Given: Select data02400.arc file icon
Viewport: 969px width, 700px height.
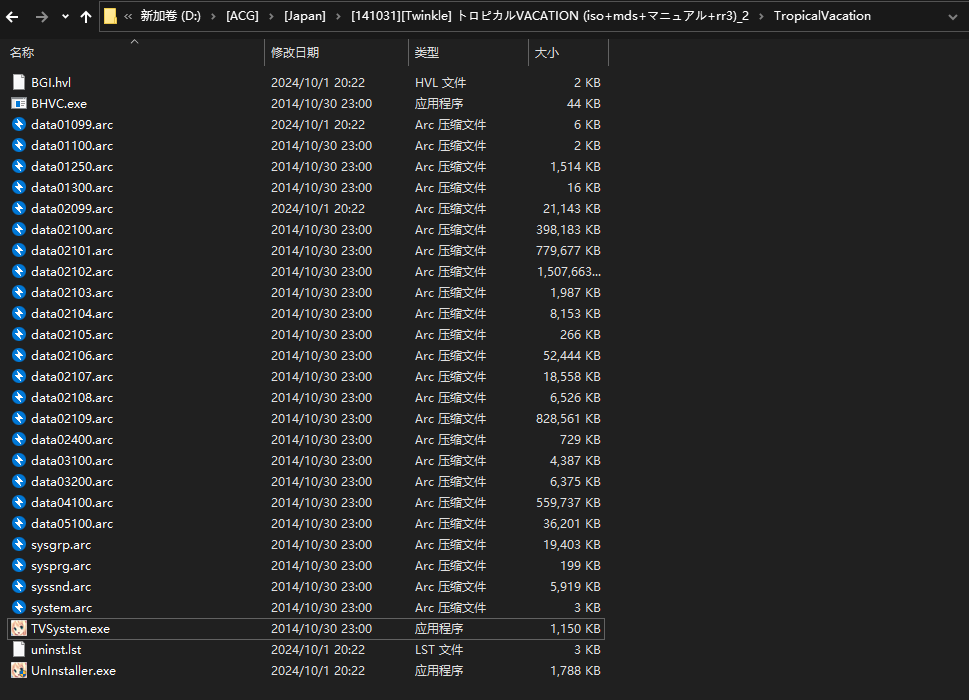Looking at the screenshot, I should [19, 439].
